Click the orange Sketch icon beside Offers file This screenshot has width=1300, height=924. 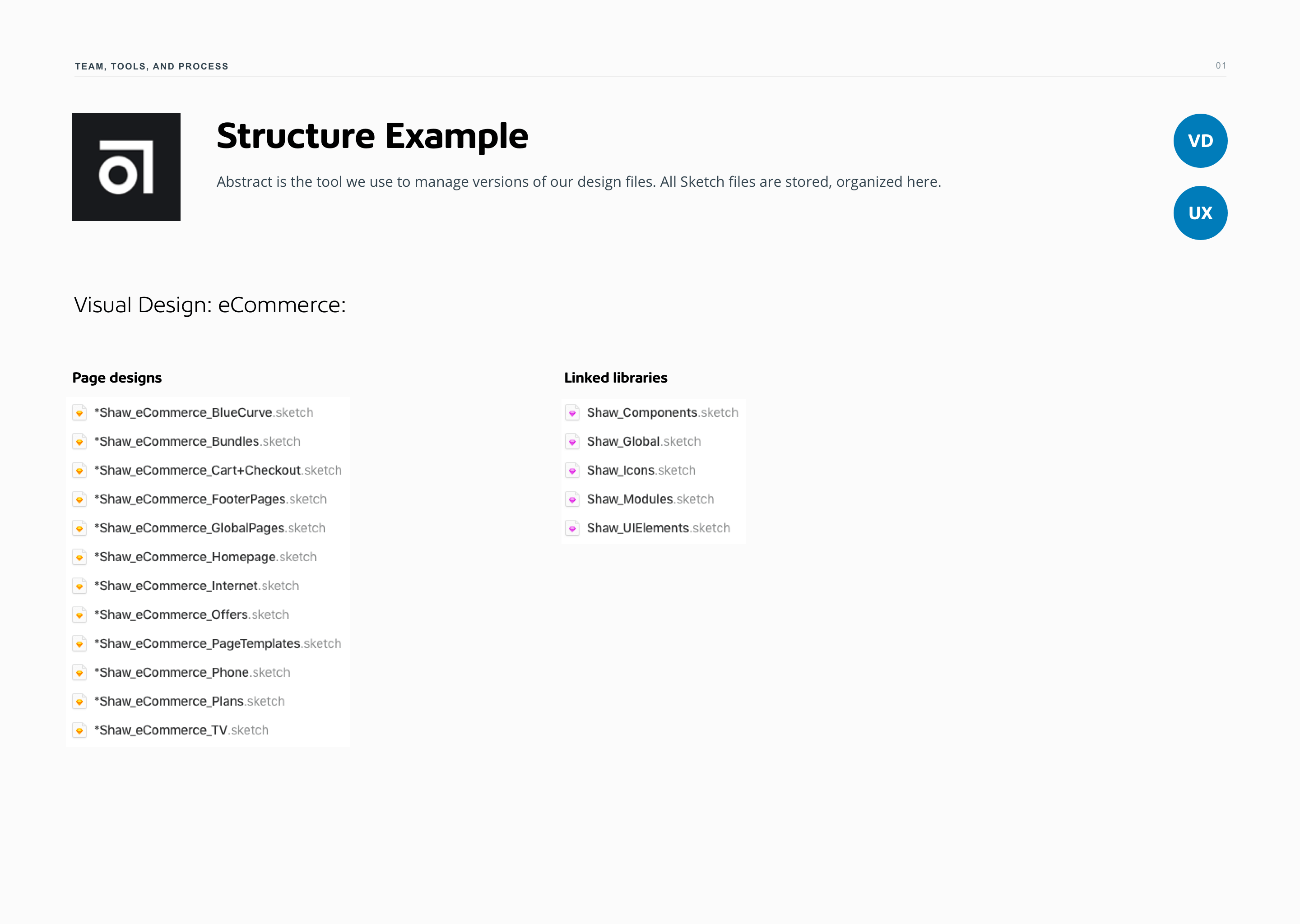pos(80,614)
